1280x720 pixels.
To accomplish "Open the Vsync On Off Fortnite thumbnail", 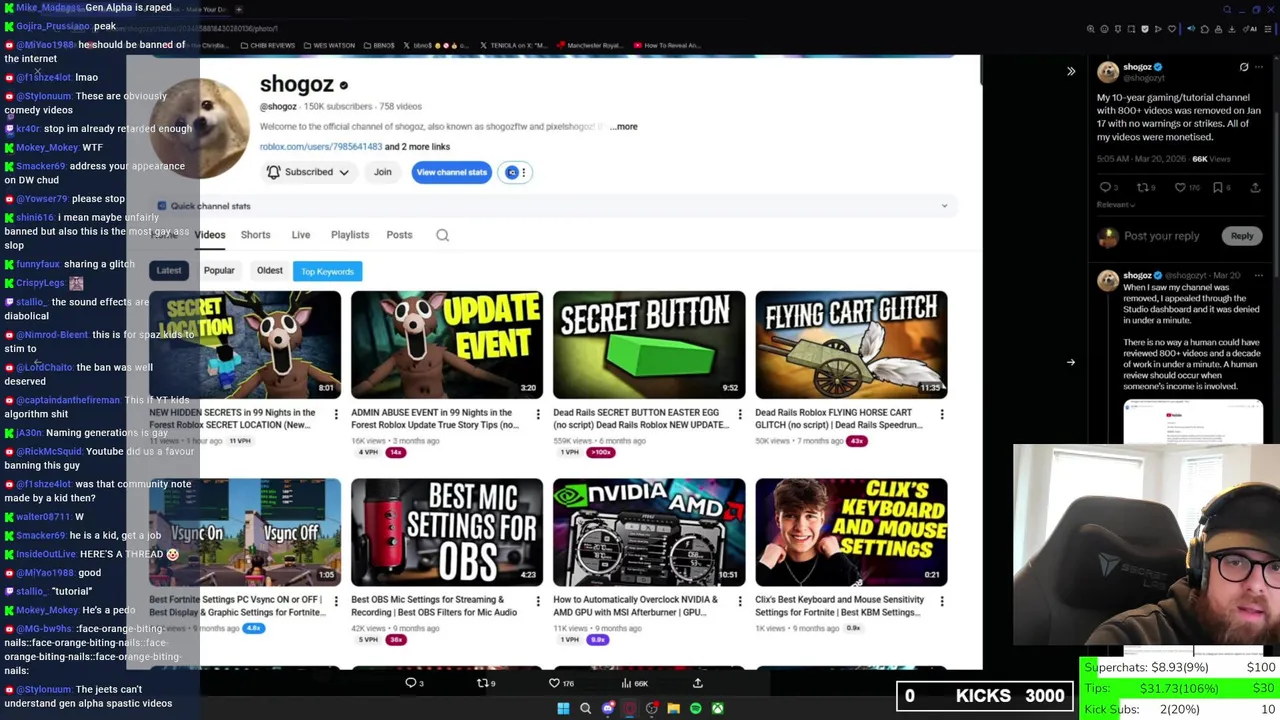I will click(x=245, y=532).
